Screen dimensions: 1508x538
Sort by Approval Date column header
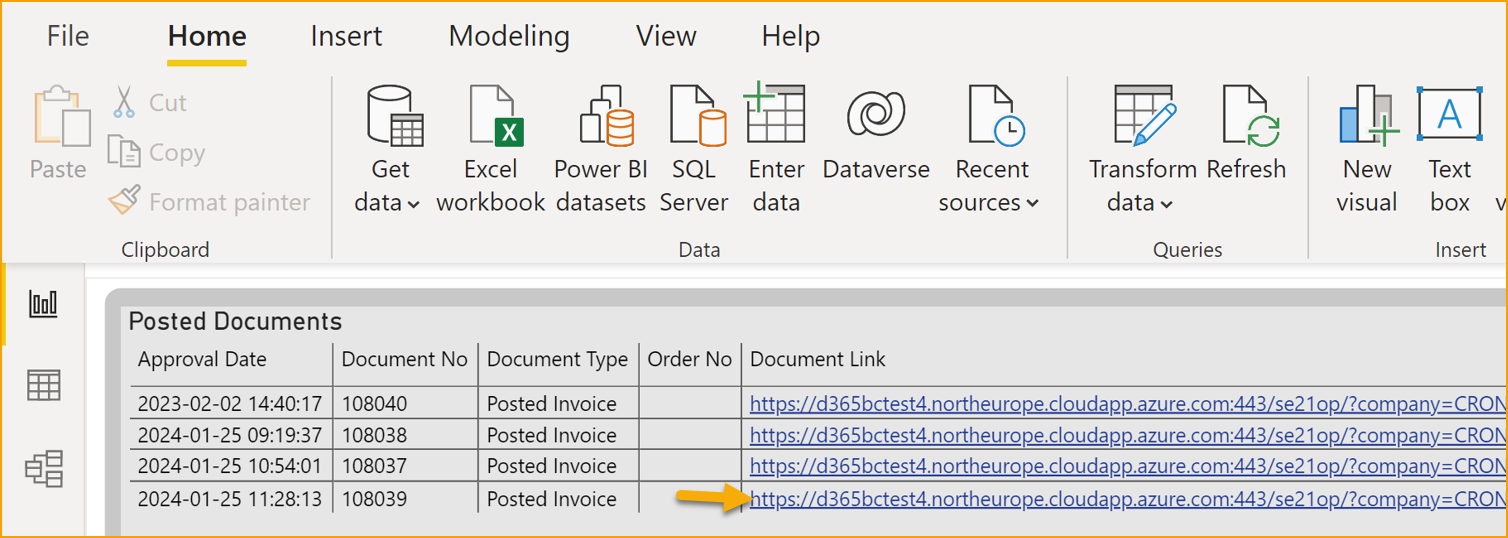[203, 359]
